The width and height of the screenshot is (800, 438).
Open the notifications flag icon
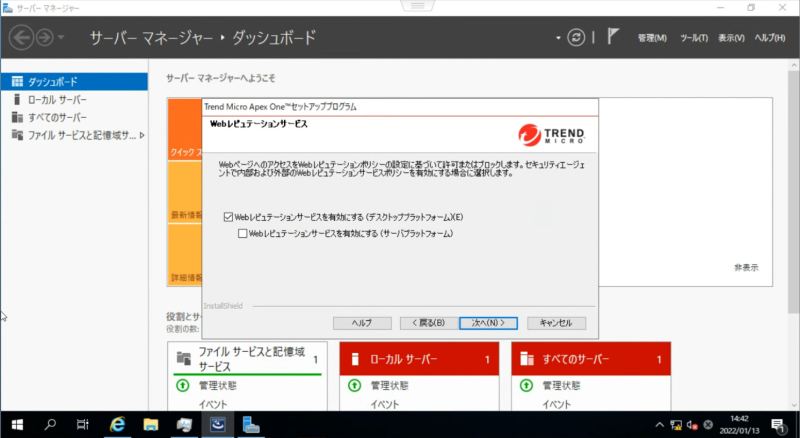tap(613, 36)
